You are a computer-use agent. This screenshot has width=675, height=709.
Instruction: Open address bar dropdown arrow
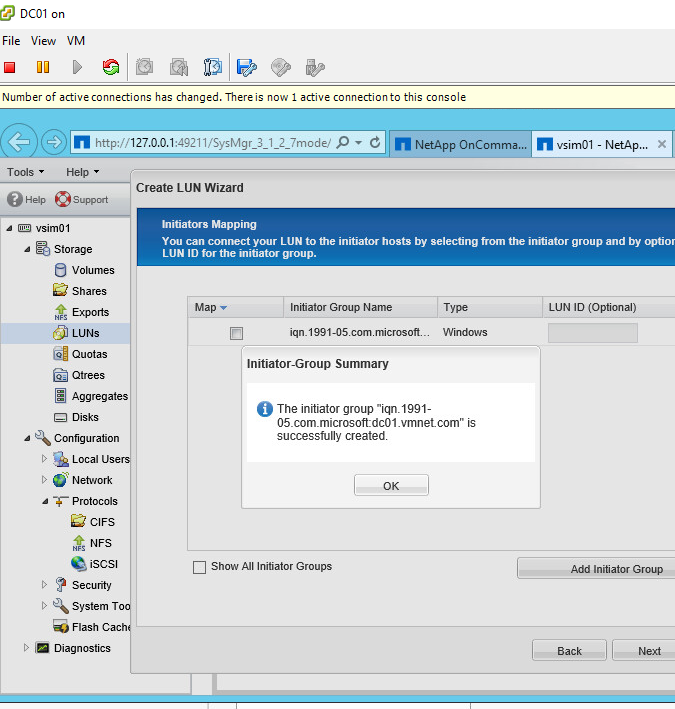pos(359,142)
